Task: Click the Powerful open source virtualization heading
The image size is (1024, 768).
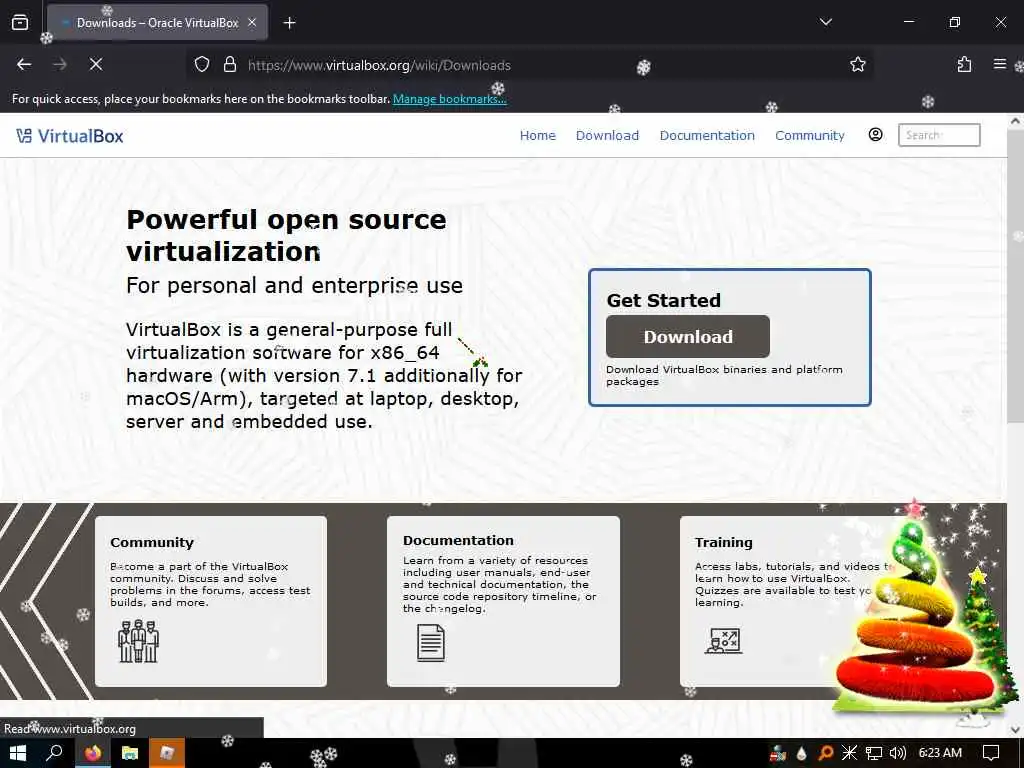Action: click(x=287, y=235)
